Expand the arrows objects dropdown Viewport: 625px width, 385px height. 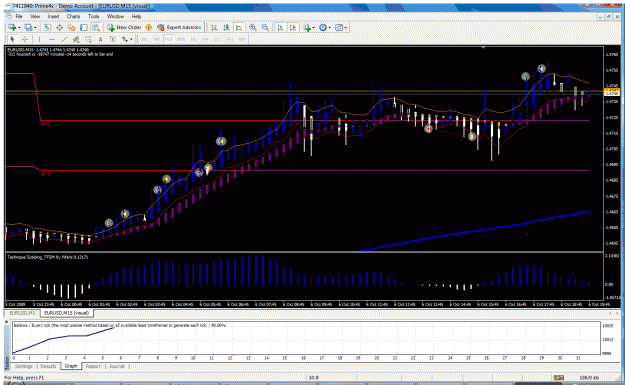tap(131, 39)
